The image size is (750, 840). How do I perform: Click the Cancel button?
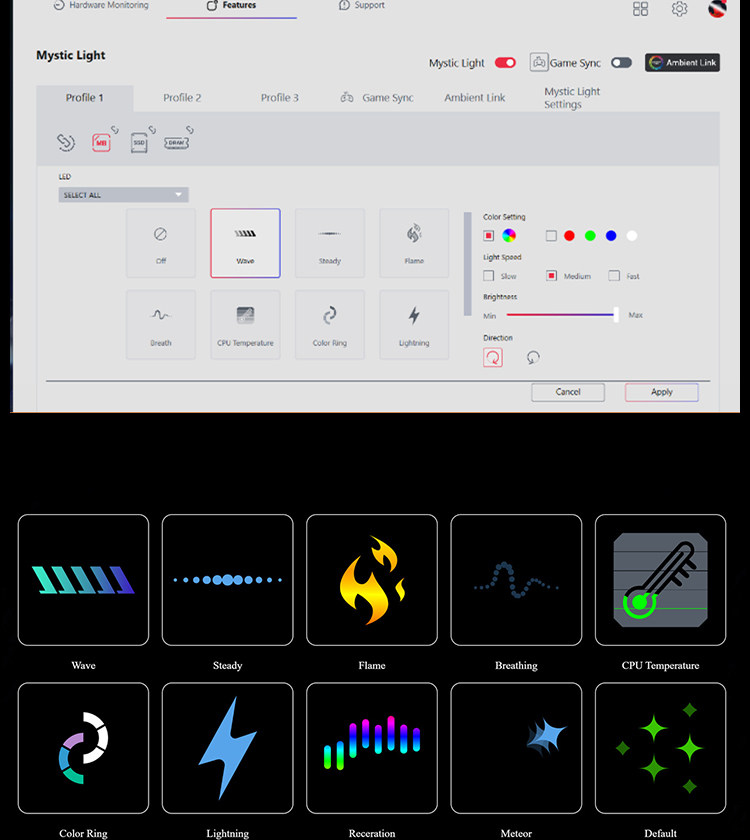point(568,392)
